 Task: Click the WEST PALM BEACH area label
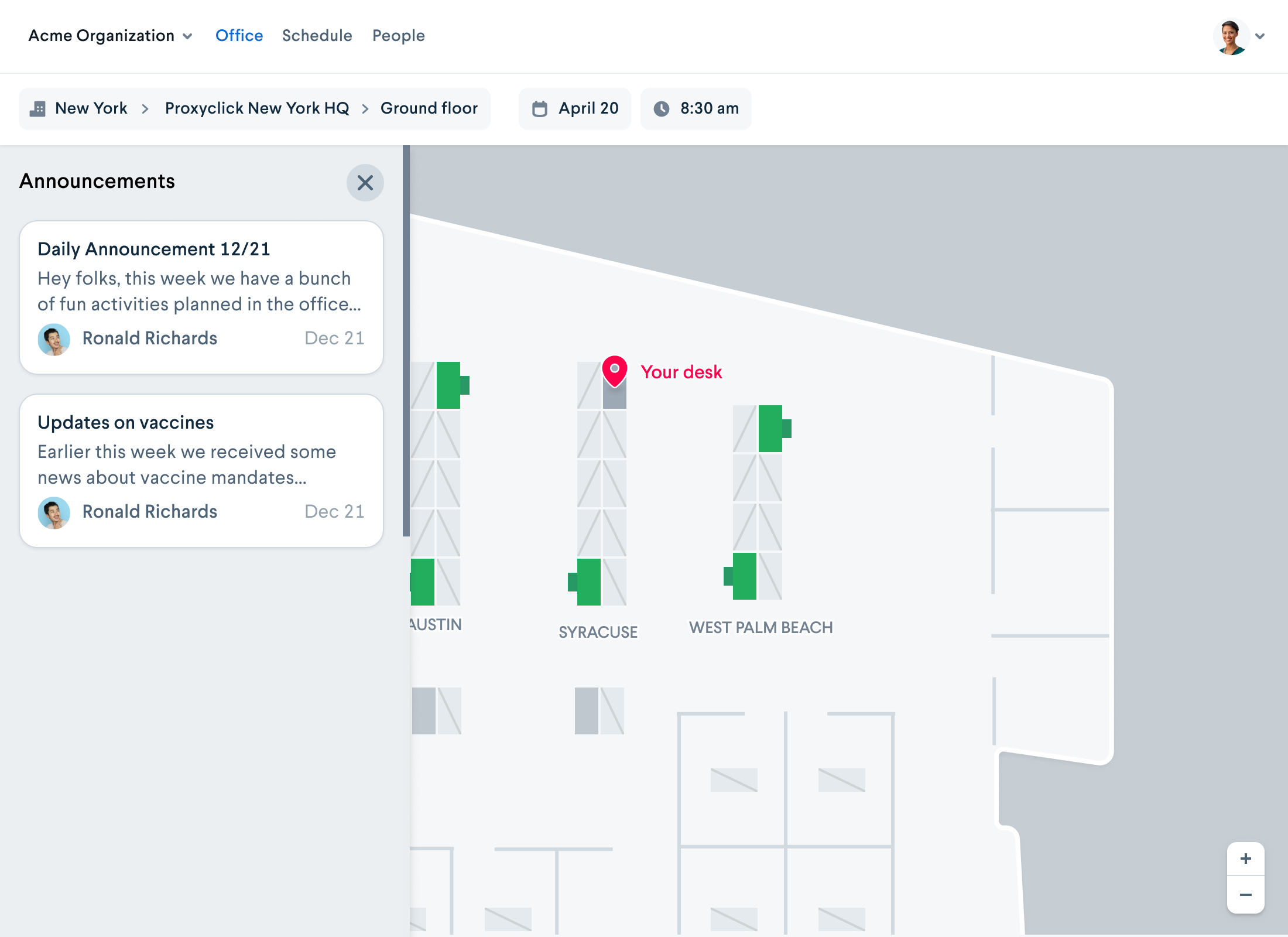761,628
